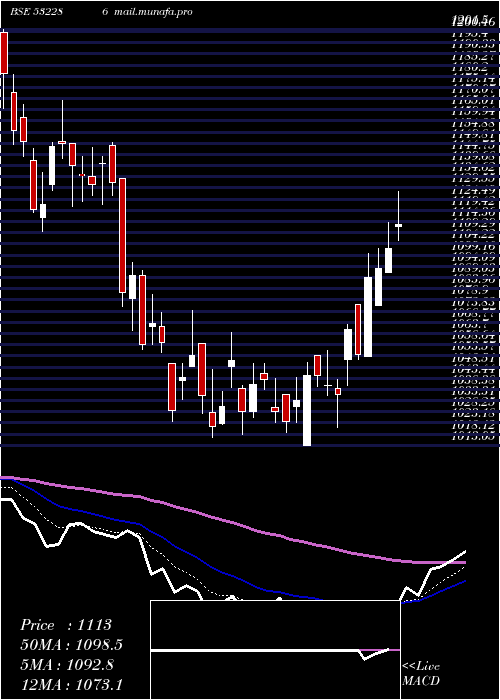Click the long white candle touching 1013
This screenshot has height=700, width=500.
click(x=307, y=410)
